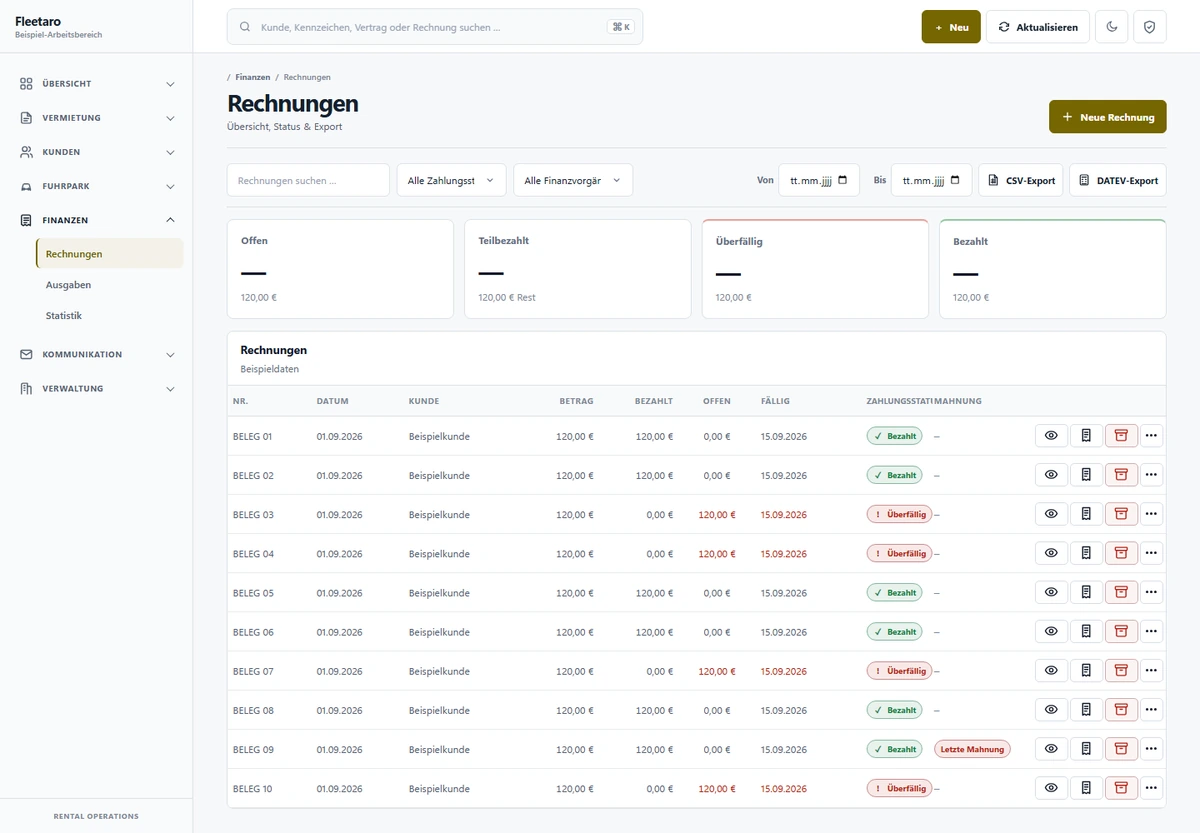
Task: Open Statistik in the sidebar
Action: pyautogui.click(x=110, y=316)
